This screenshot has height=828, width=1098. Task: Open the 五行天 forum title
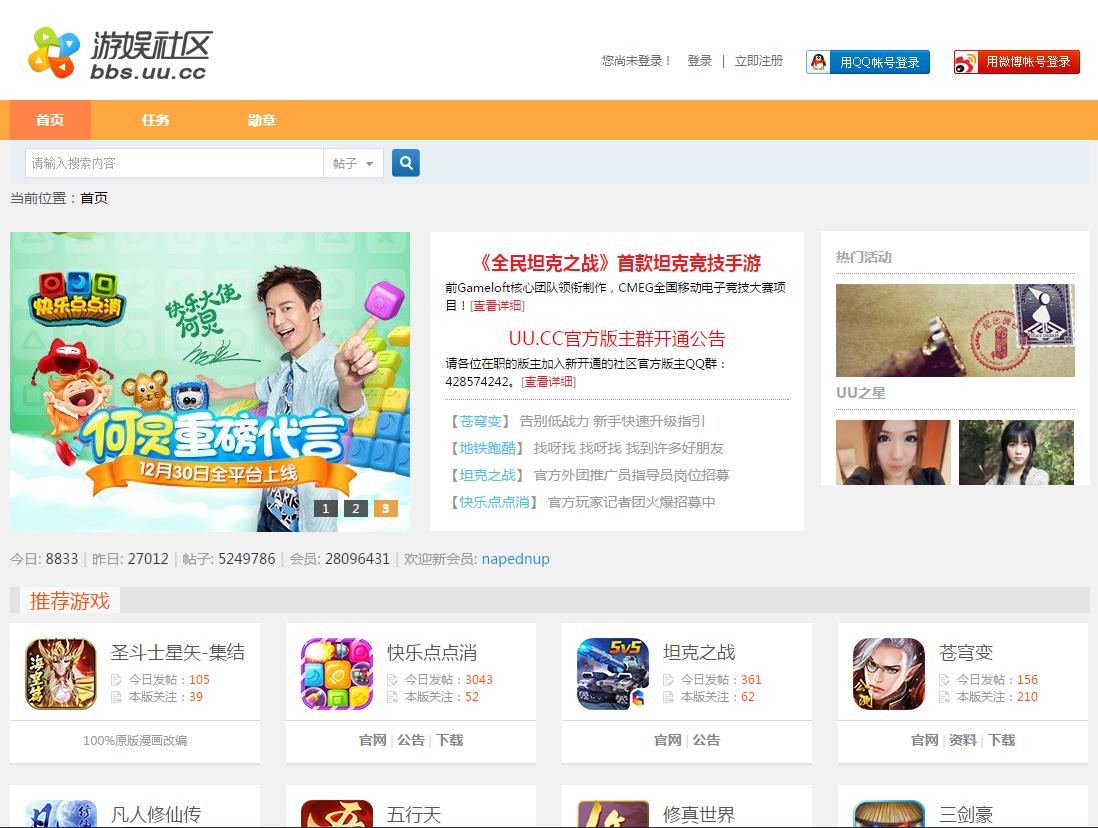[x=414, y=815]
